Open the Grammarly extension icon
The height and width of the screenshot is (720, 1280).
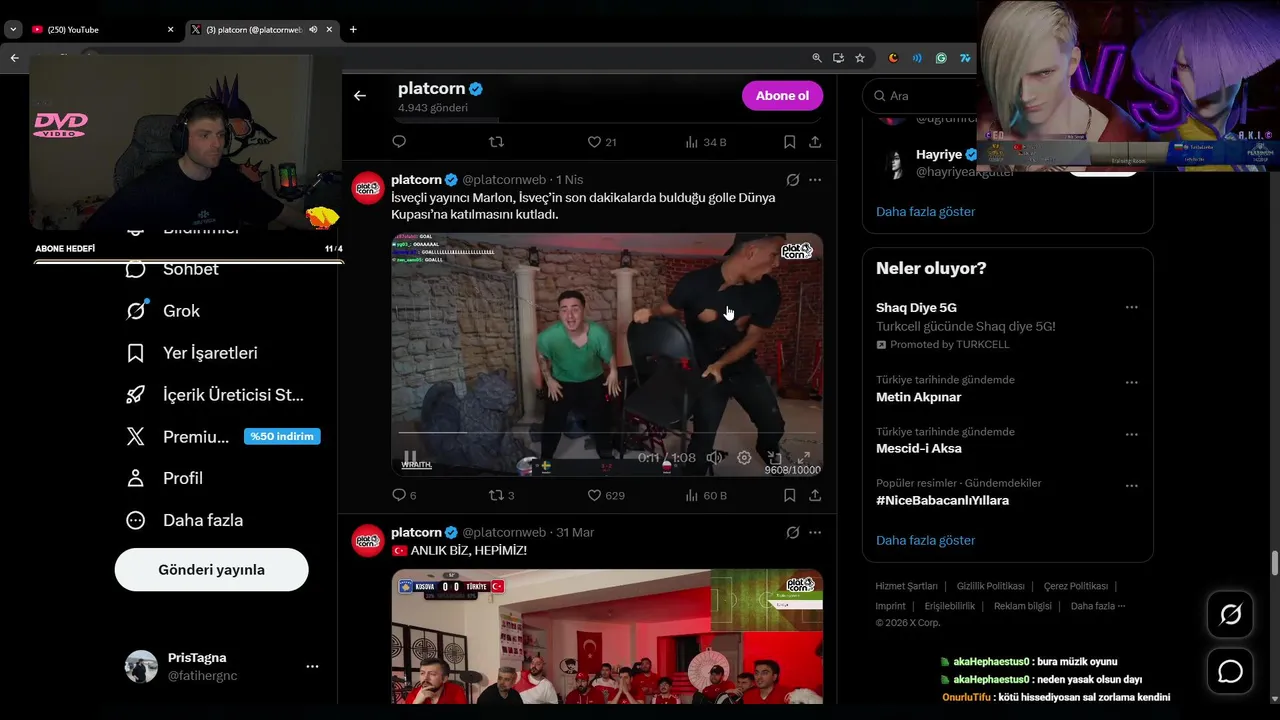[941, 58]
